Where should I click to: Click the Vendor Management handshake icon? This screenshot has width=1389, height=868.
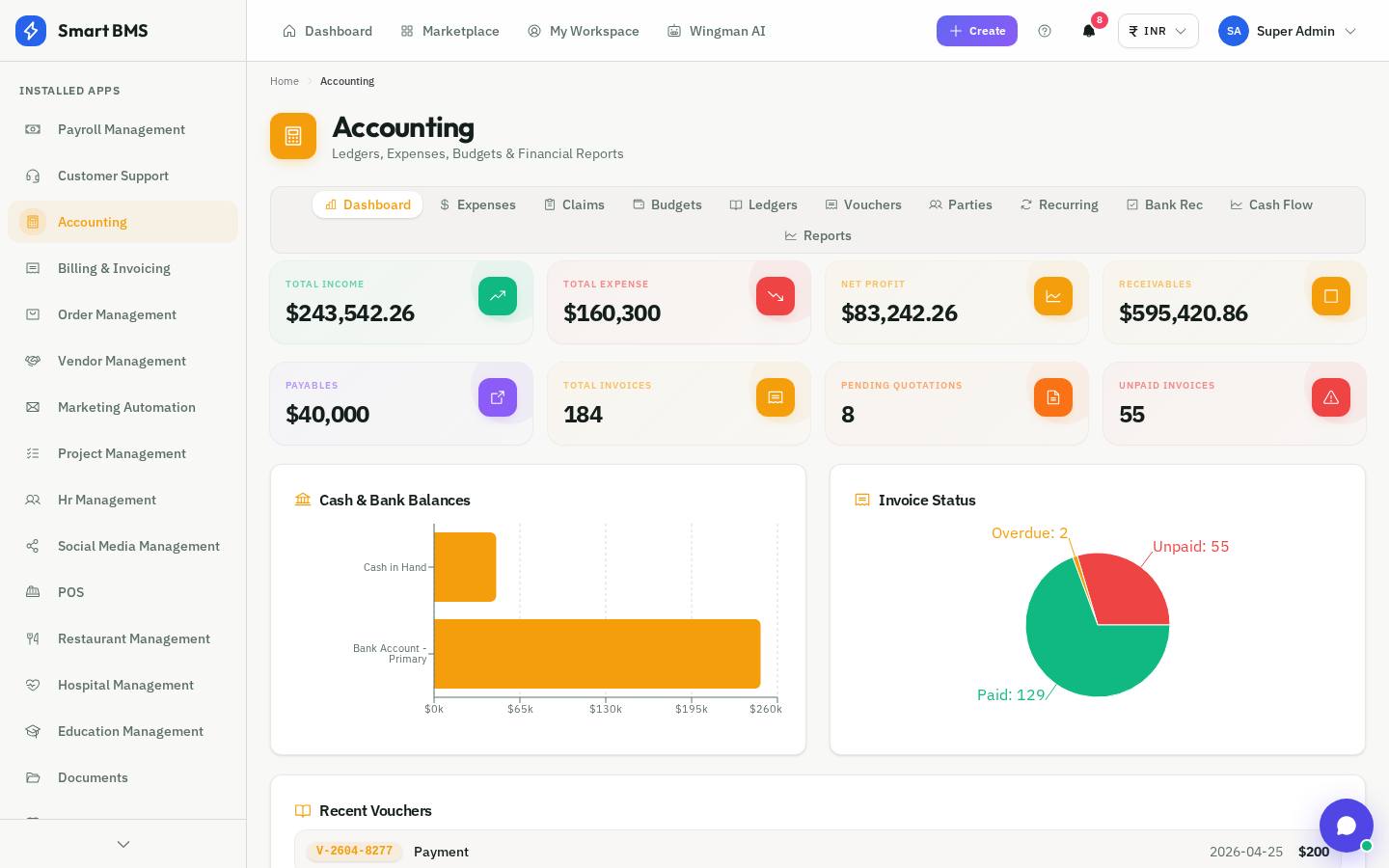pyautogui.click(x=33, y=361)
